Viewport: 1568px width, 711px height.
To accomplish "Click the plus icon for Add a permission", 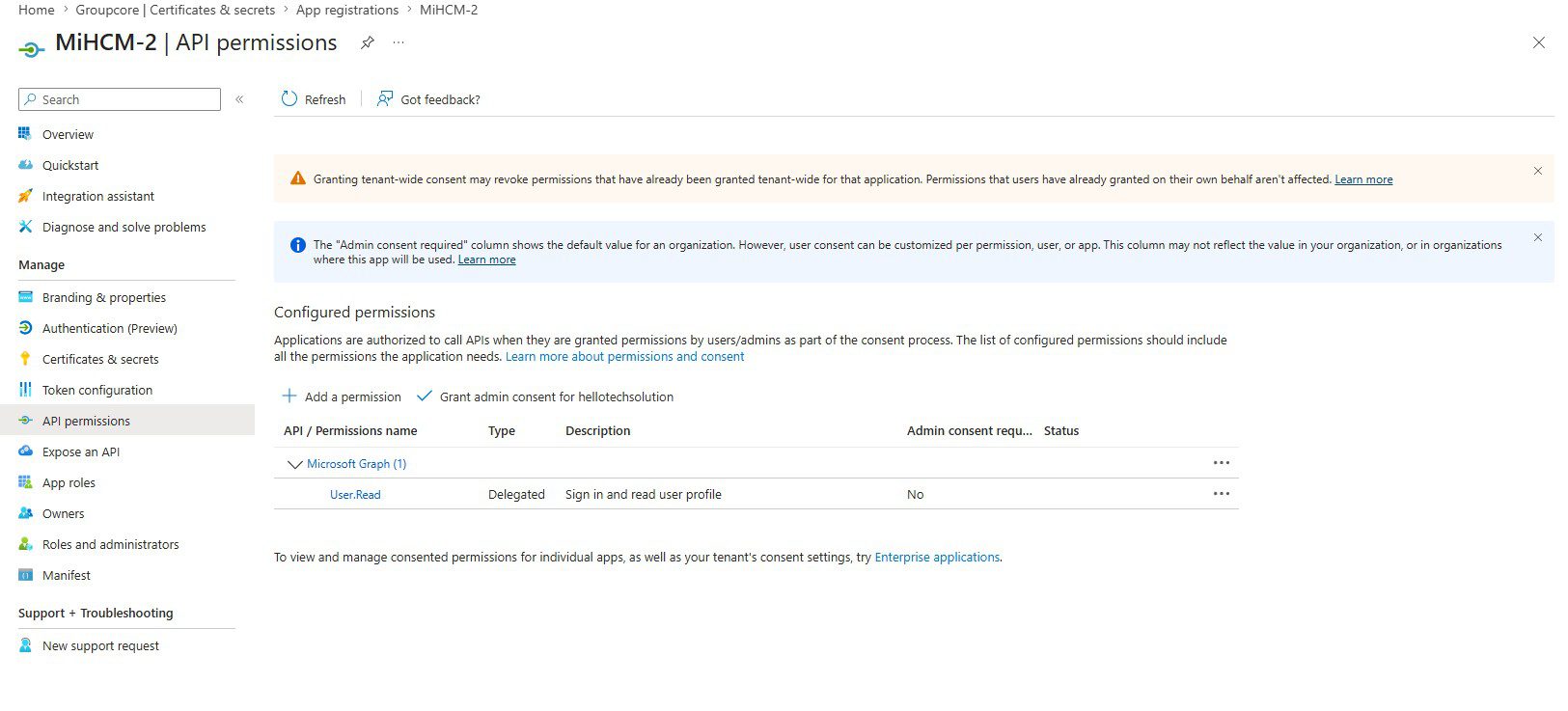I will coord(289,396).
